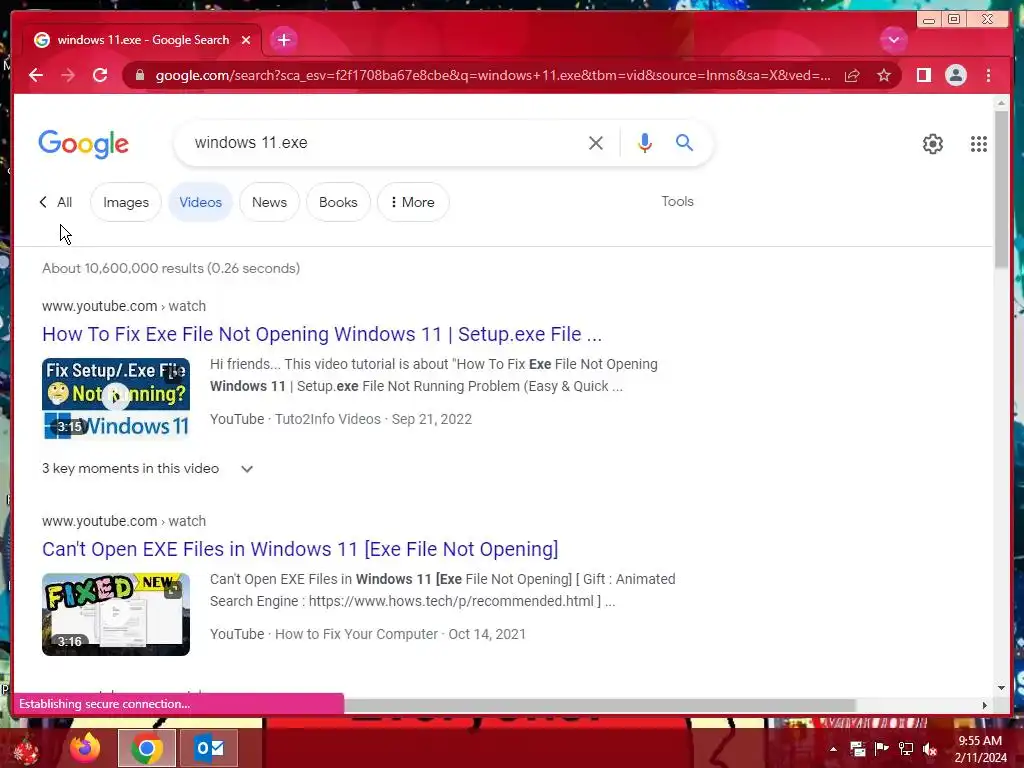1024x768 pixels.
Task: Reload the page with the refresh icon
Action: pos(100,75)
